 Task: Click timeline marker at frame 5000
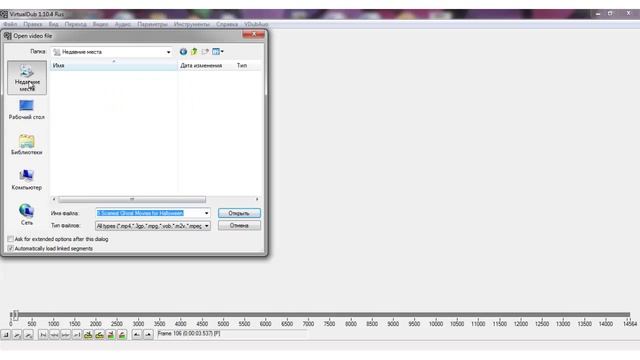tap(223, 324)
